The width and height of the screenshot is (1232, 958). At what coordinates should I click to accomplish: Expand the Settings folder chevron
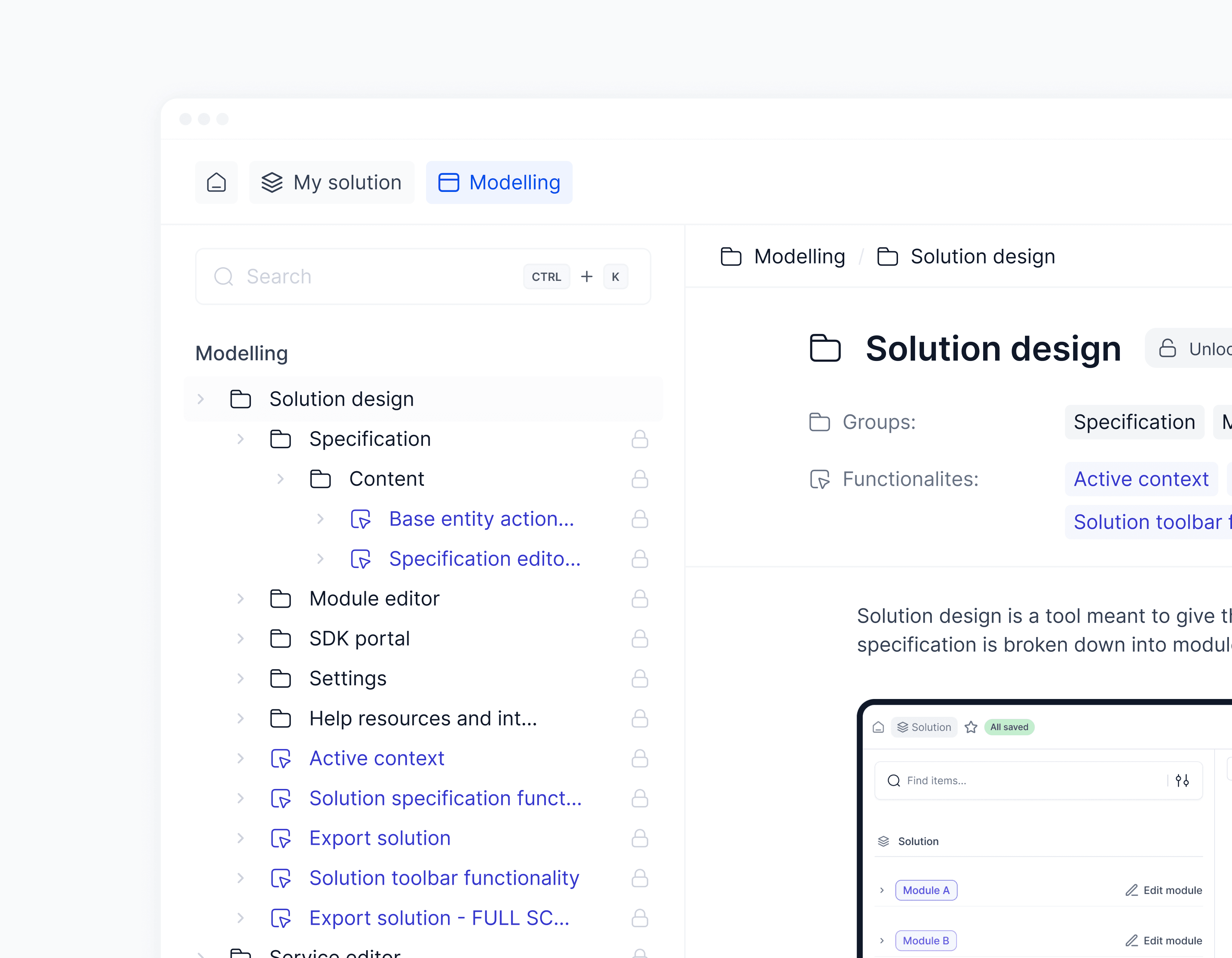click(240, 678)
